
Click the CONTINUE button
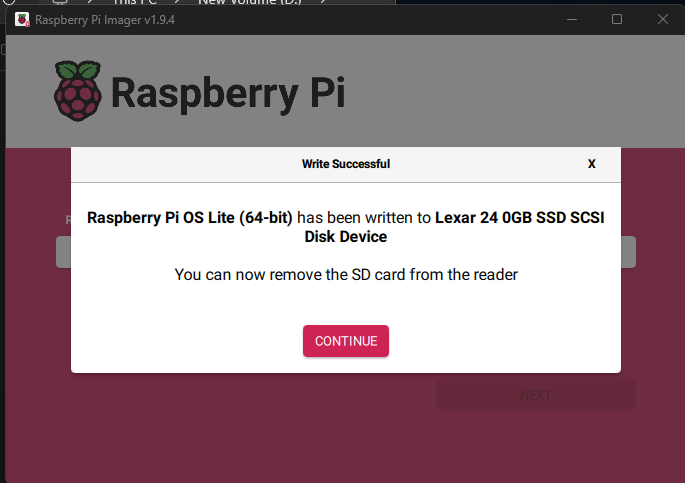pyautogui.click(x=346, y=341)
